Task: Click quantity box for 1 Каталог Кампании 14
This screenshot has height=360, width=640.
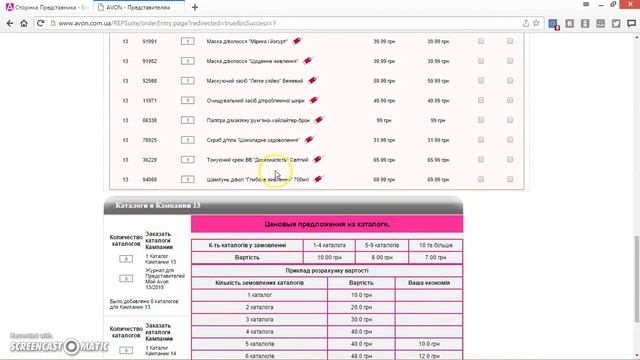Action: coord(126,350)
